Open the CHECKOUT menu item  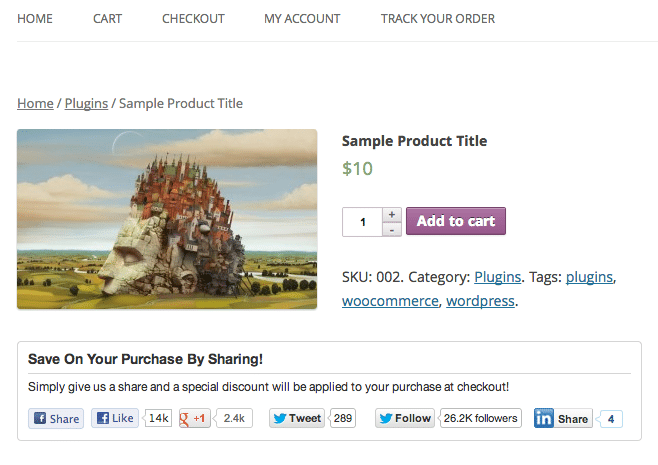(193, 19)
